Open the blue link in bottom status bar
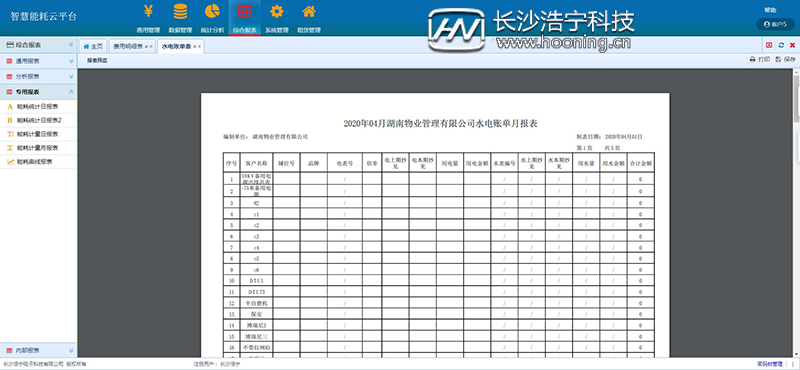This screenshot has height=370, width=800. [769, 364]
